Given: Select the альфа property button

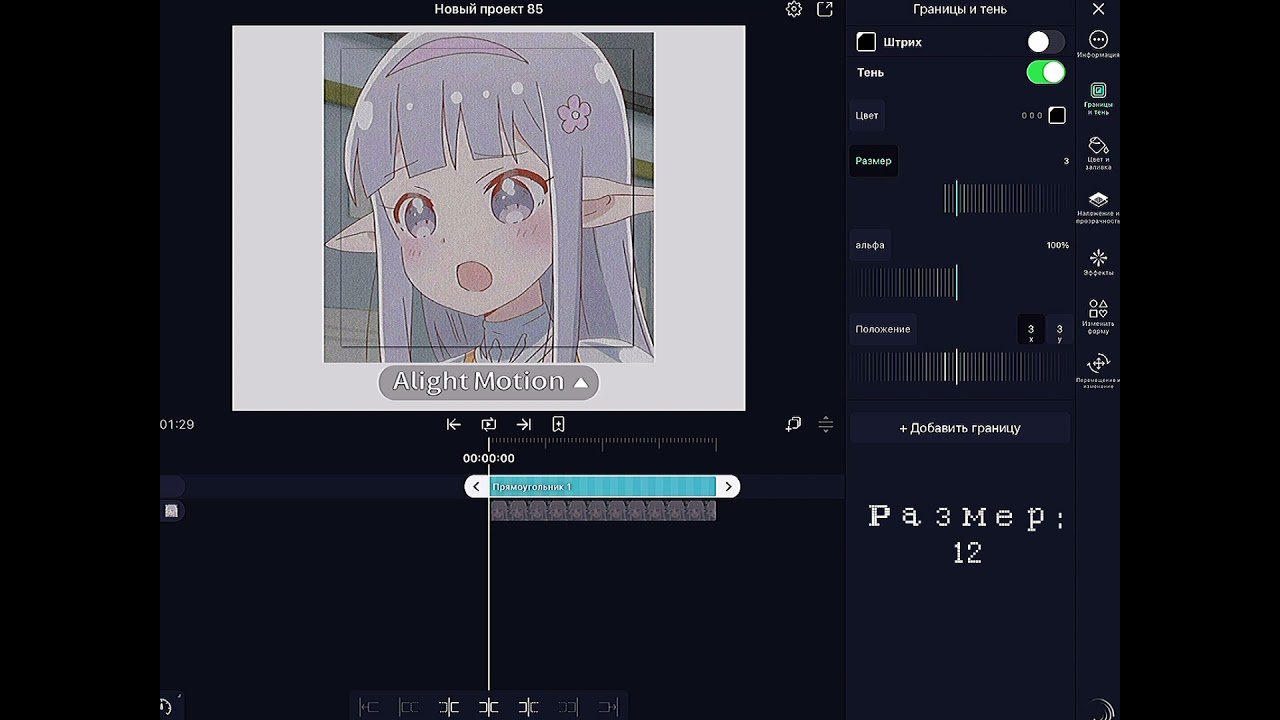Looking at the screenshot, I should pyautogui.click(x=869, y=245).
